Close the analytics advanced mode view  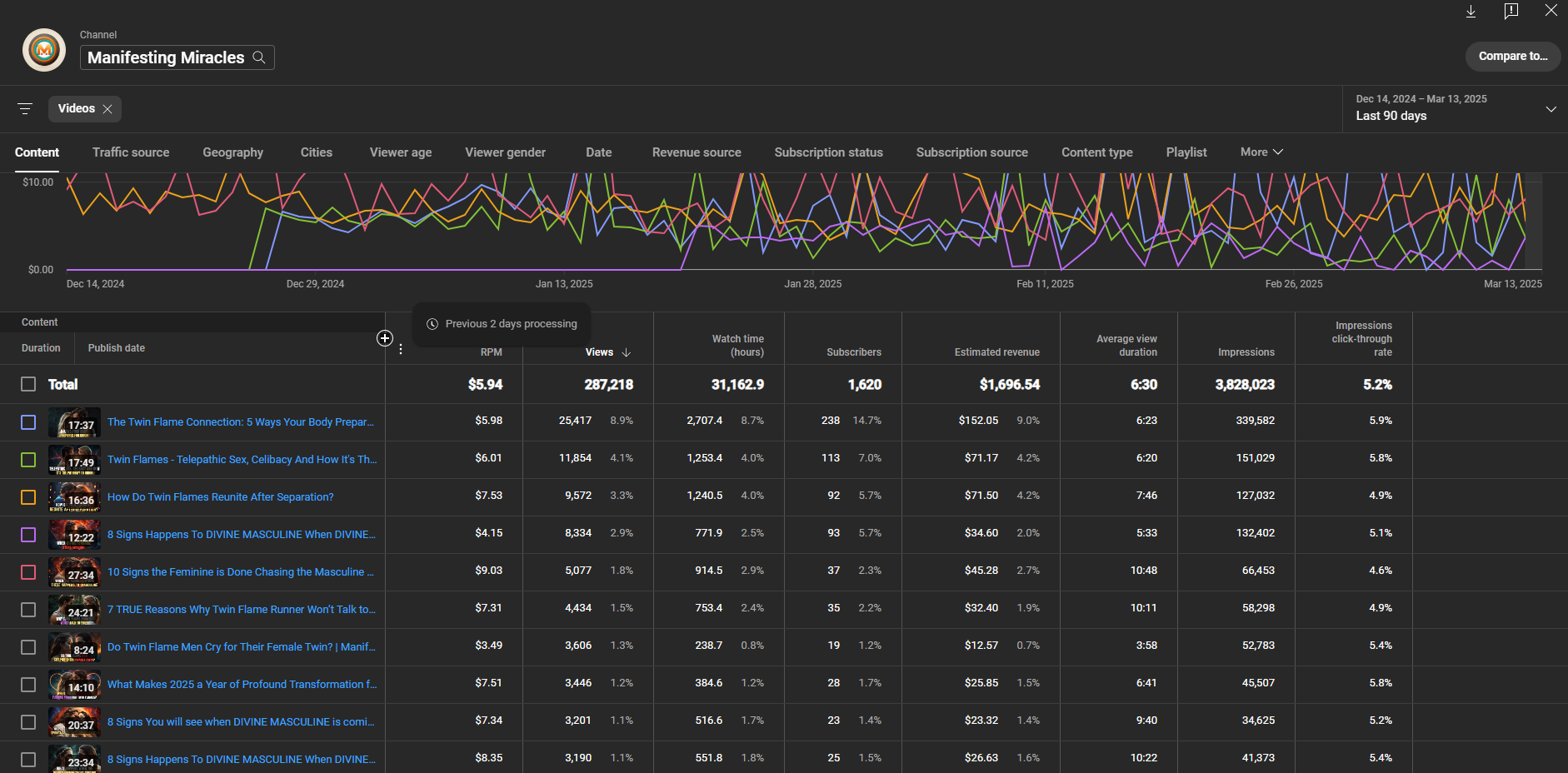coord(1551,11)
